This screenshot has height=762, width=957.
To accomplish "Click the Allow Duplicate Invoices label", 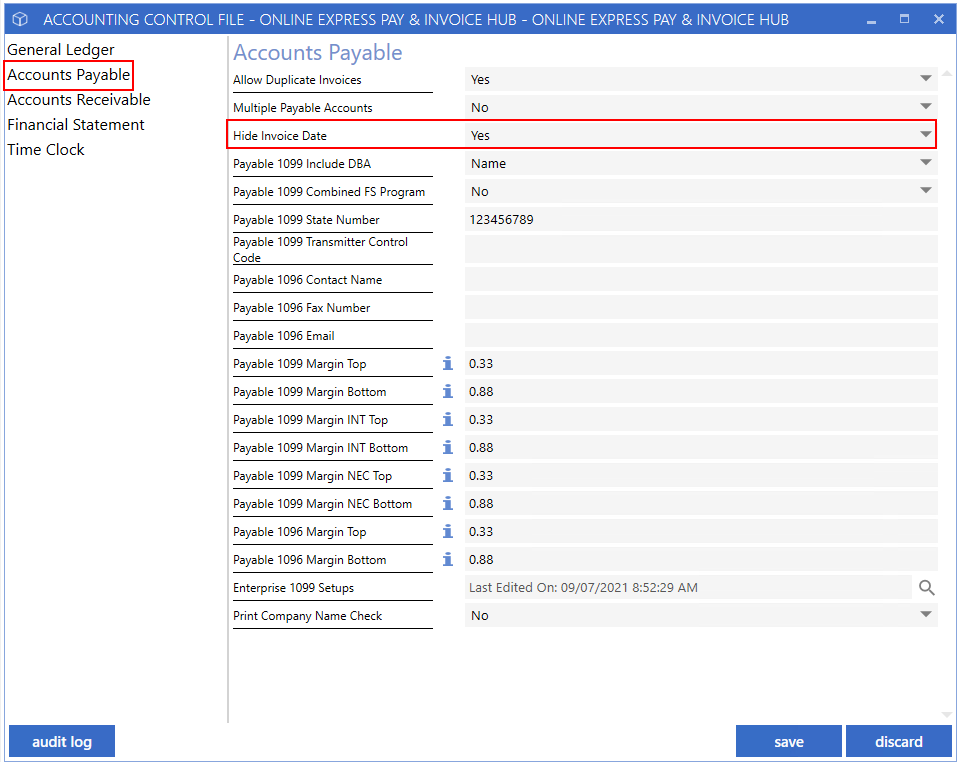I will pyautogui.click(x=297, y=80).
